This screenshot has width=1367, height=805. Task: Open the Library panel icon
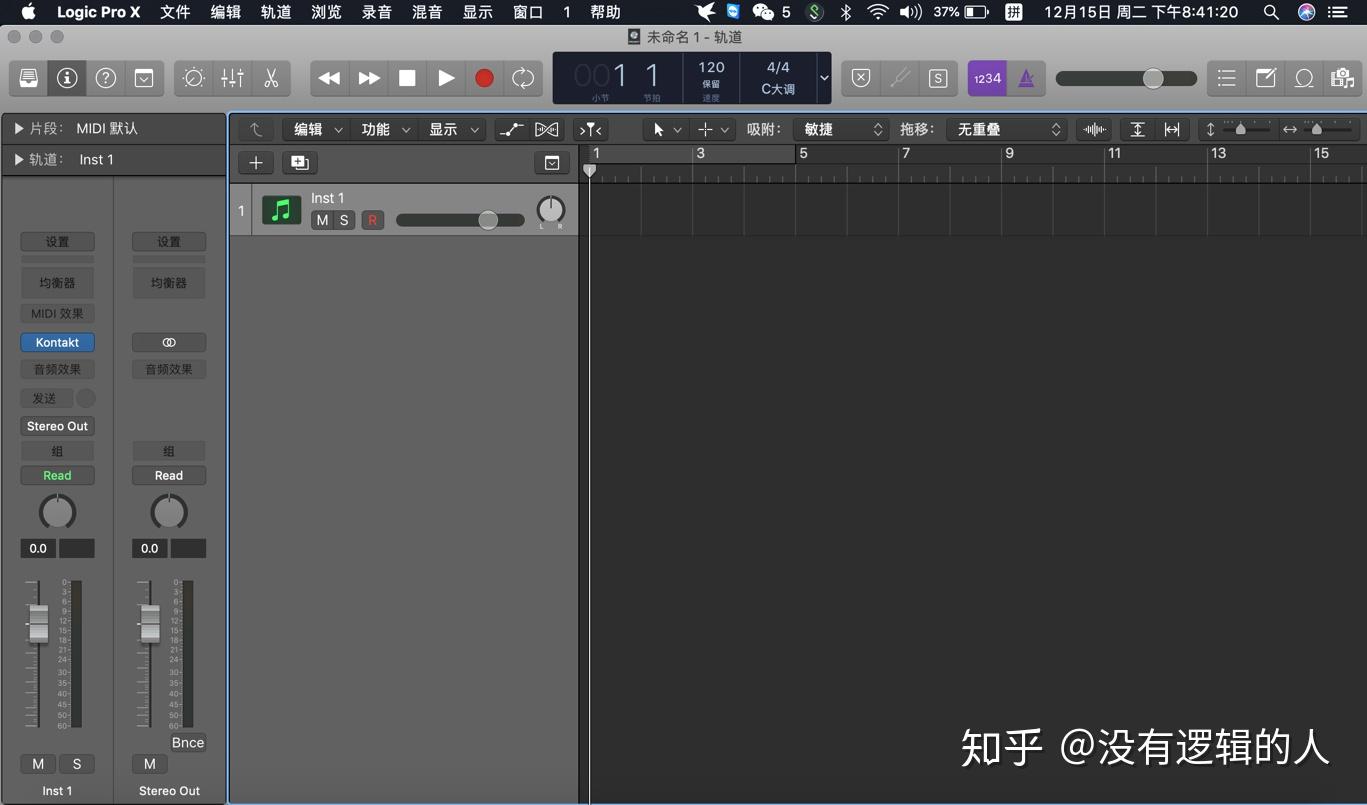click(29, 78)
